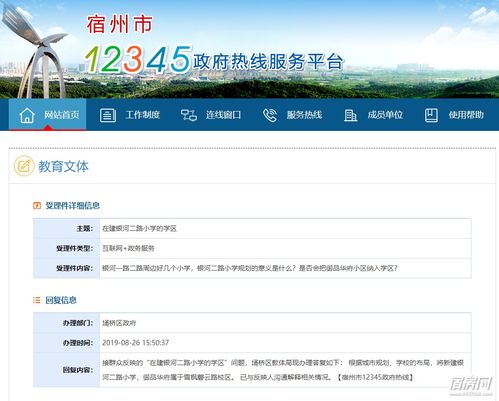Click the subject text 在建银河二路小学的学区
Image resolution: width=499 pixels, height=401 pixels.
(x=139, y=228)
